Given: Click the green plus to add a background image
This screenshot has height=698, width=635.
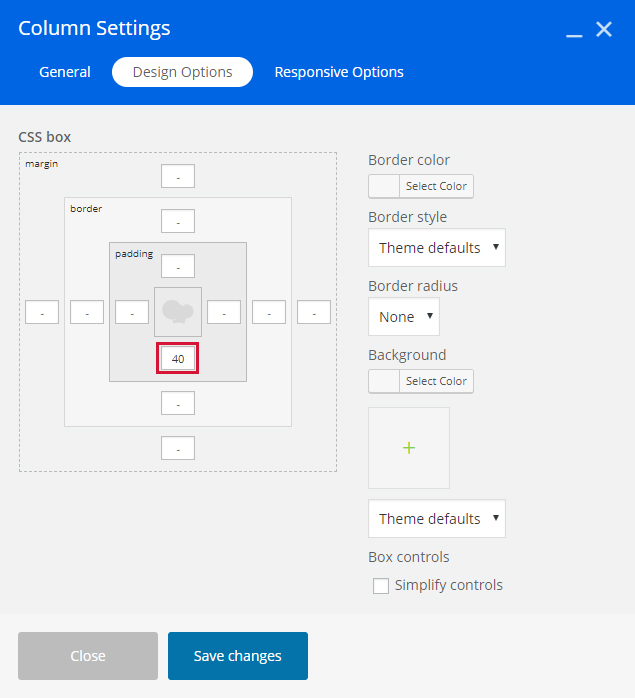Looking at the screenshot, I should 408,448.
